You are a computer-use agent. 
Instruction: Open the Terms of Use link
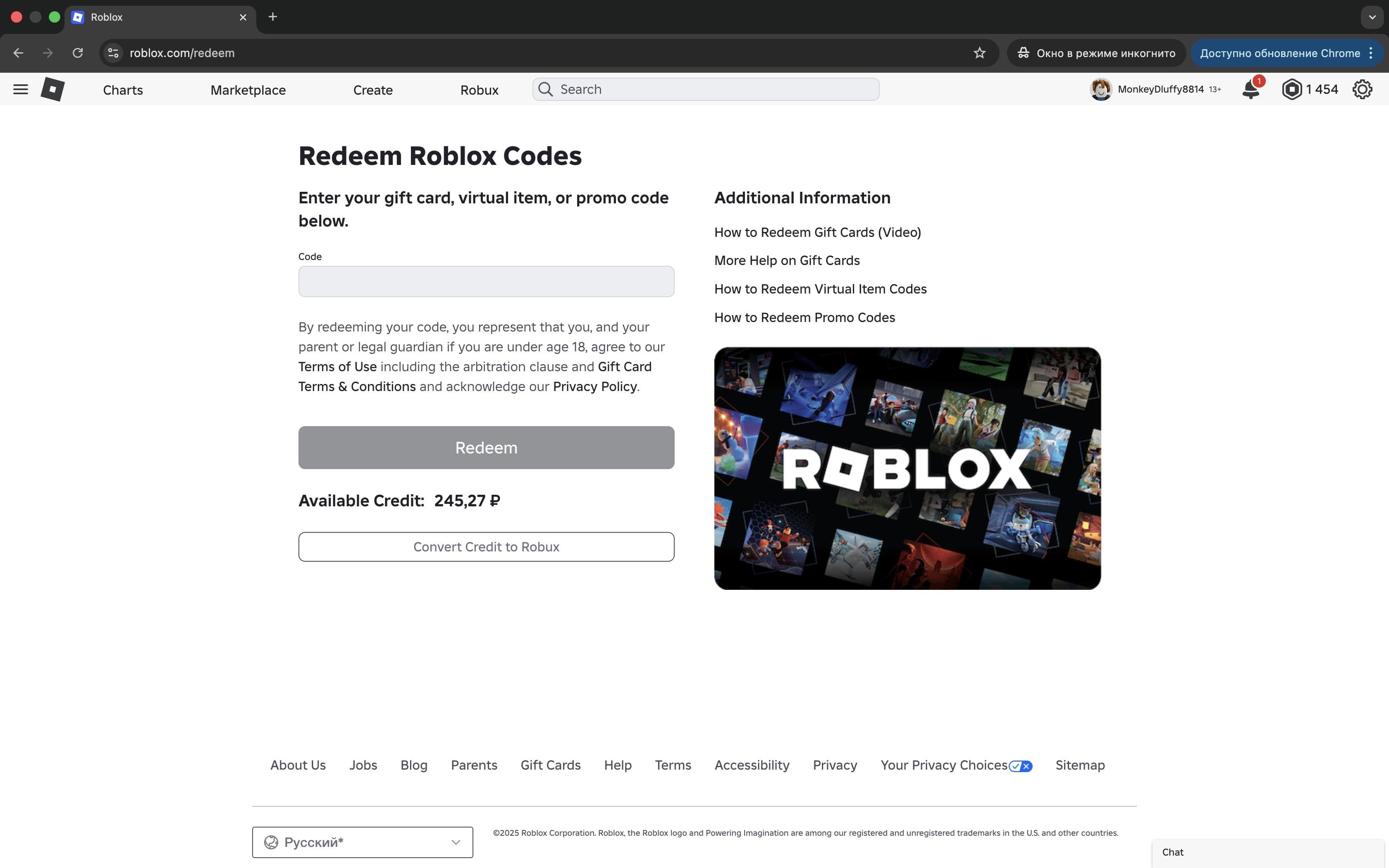[x=337, y=367]
